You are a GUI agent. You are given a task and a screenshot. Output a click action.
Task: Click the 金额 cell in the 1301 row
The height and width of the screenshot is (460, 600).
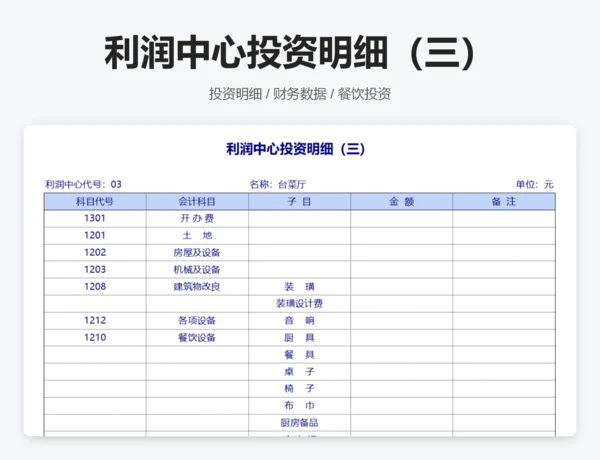[x=401, y=219]
